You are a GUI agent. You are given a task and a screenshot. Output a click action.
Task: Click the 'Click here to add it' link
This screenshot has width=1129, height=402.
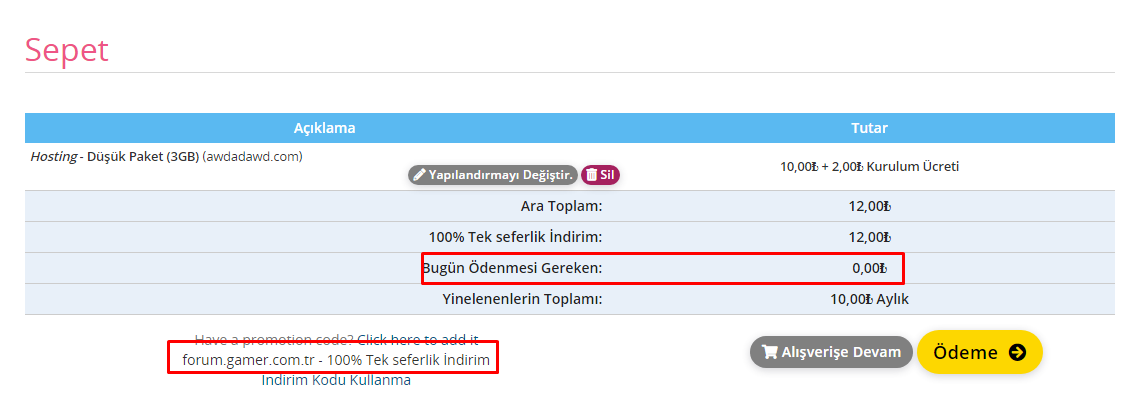[418, 339]
